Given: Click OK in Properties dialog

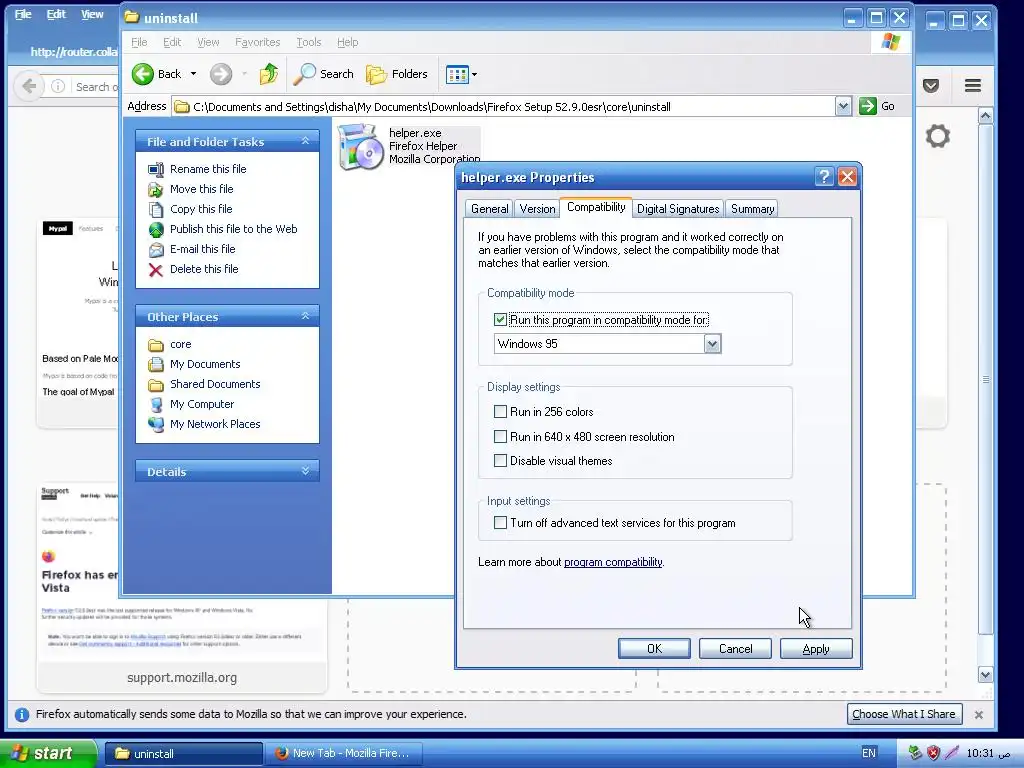Looking at the screenshot, I should pyautogui.click(x=654, y=648).
